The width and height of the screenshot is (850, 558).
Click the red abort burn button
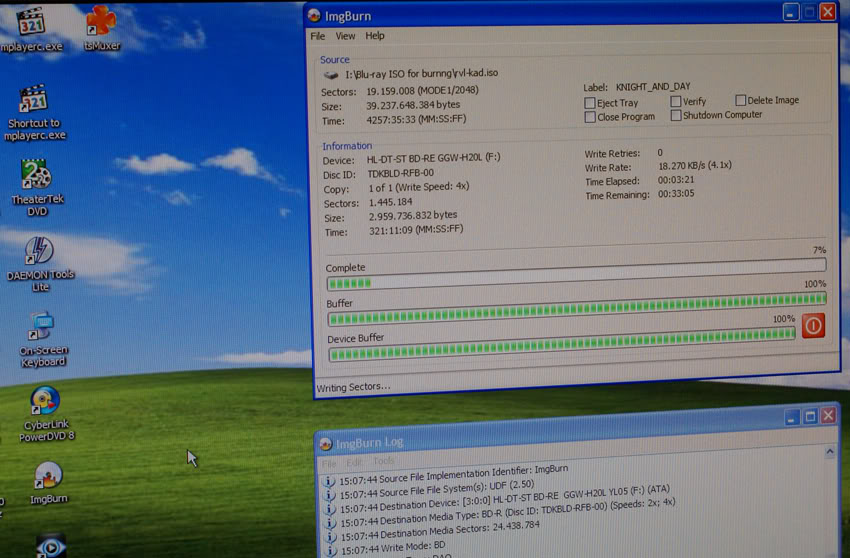click(x=812, y=326)
